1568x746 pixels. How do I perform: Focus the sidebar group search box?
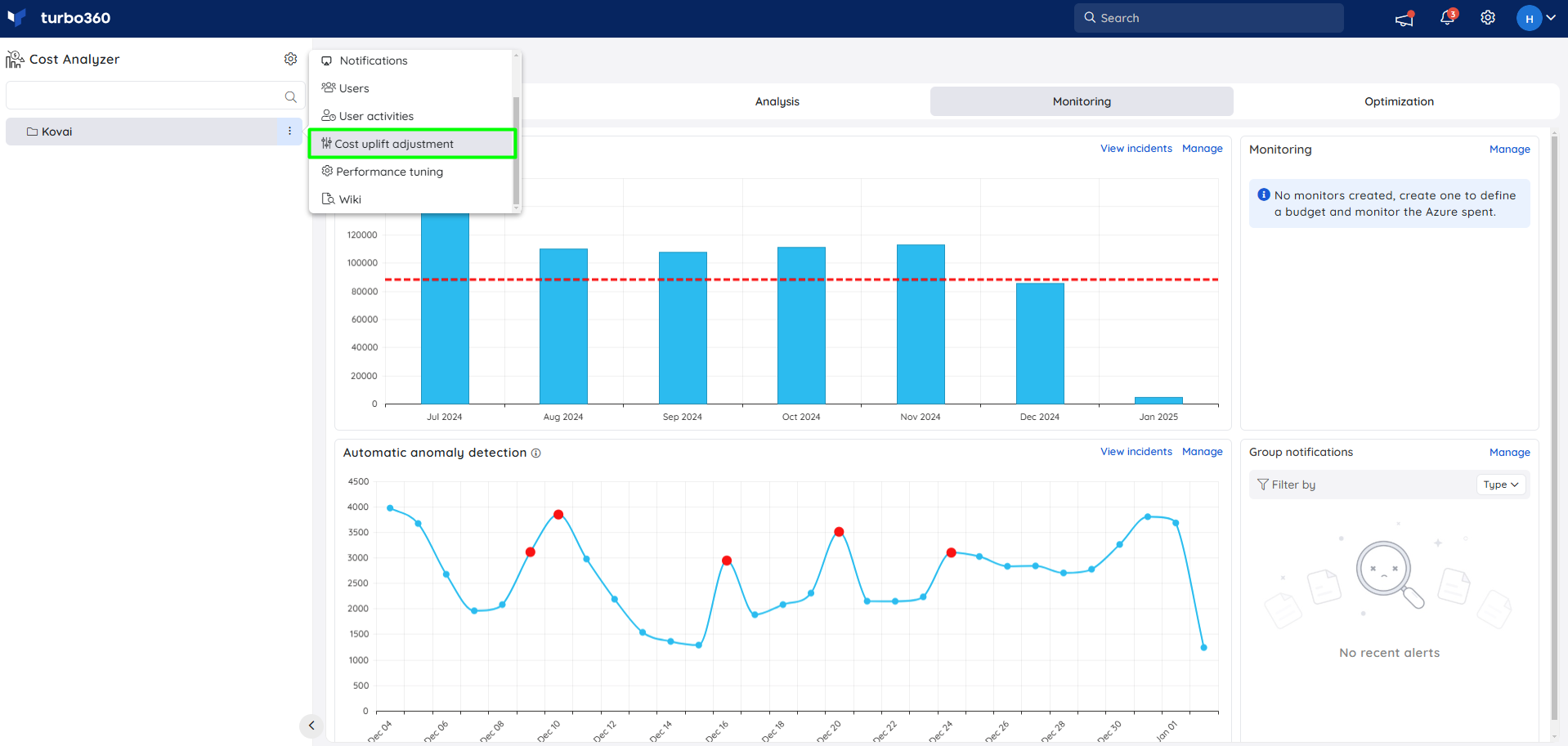[x=155, y=96]
